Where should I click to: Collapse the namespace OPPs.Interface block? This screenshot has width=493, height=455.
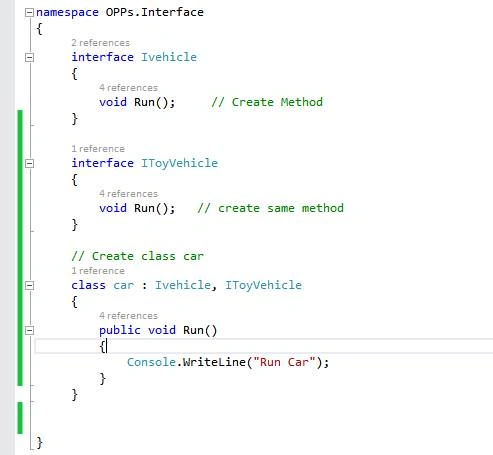(x=30, y=13)
